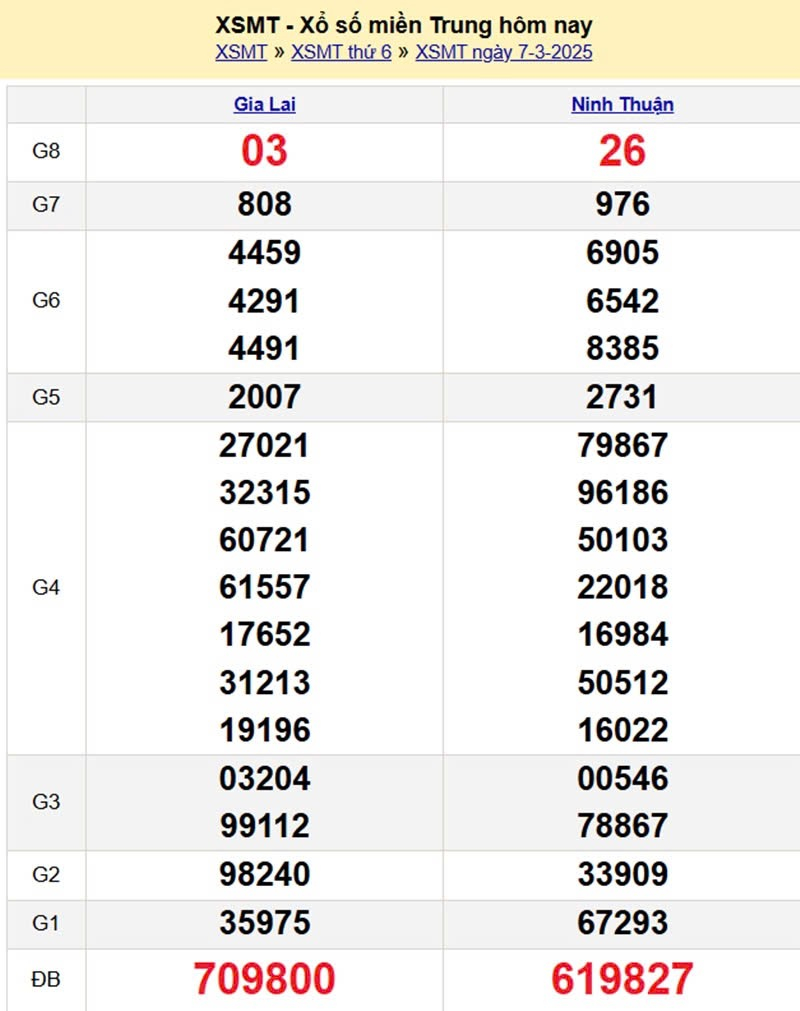The image size is (800, 1011).
Task: Select Ninh Thuận G8 result 26
Action: coord(622,151)
